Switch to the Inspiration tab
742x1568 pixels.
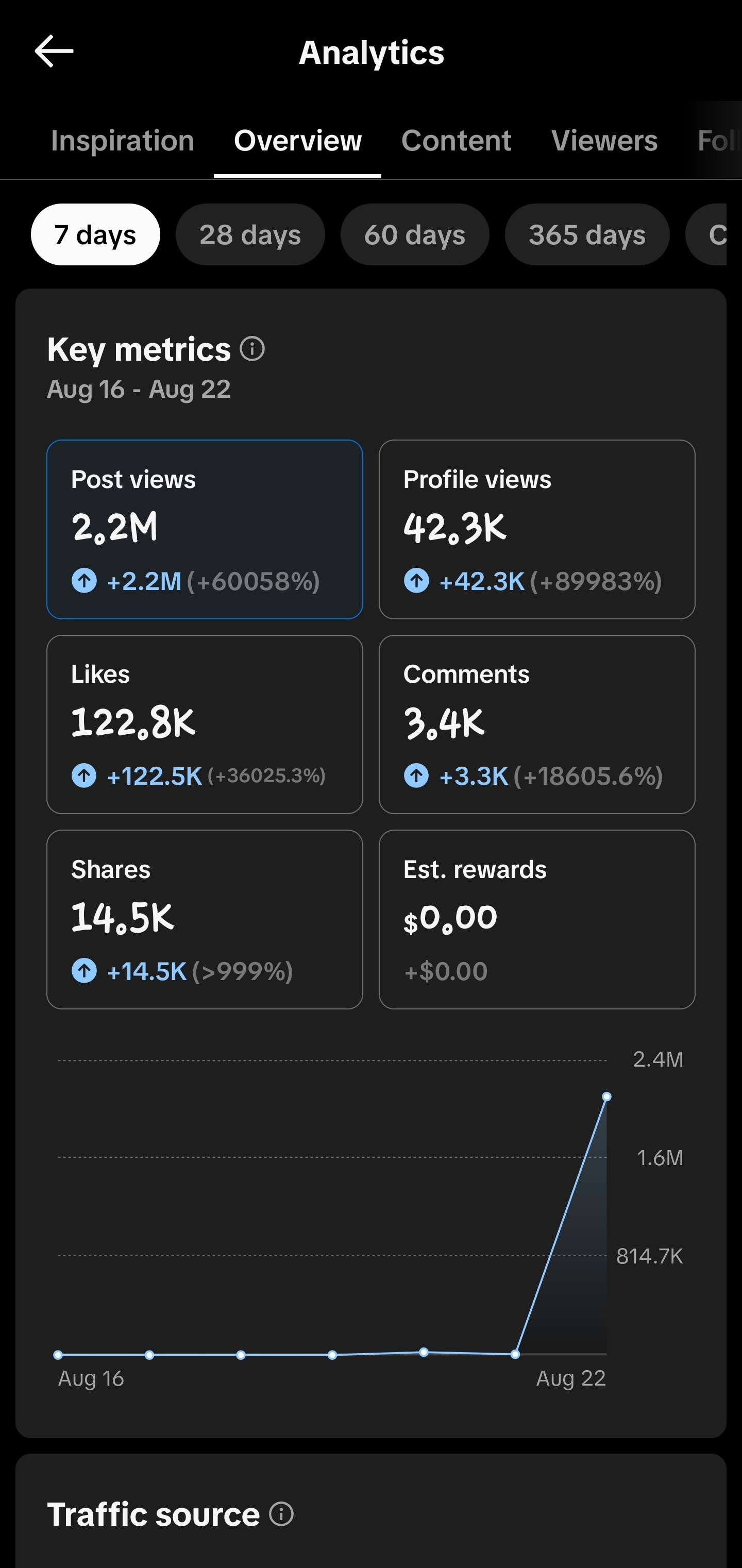coord(122,141)
